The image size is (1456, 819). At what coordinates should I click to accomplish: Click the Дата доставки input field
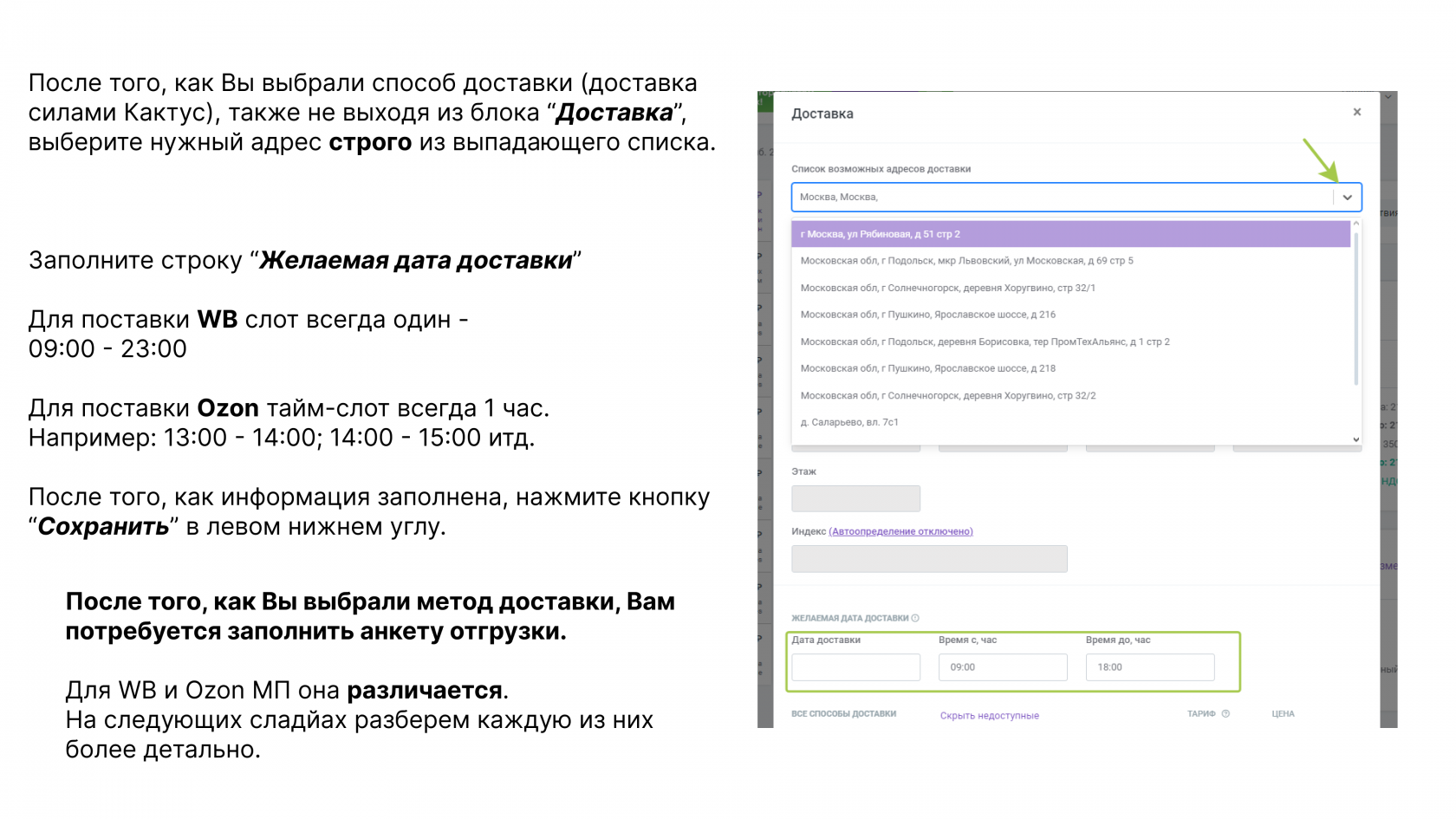pyautogui.click(x=855, y=666)
